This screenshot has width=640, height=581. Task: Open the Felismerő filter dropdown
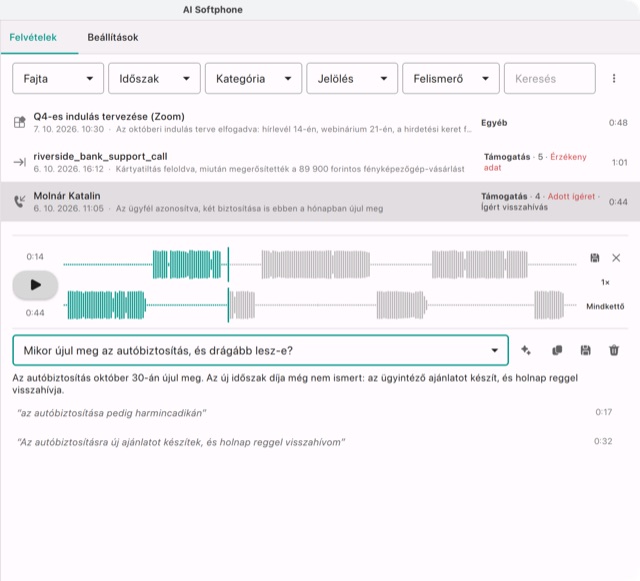[451, 78]
